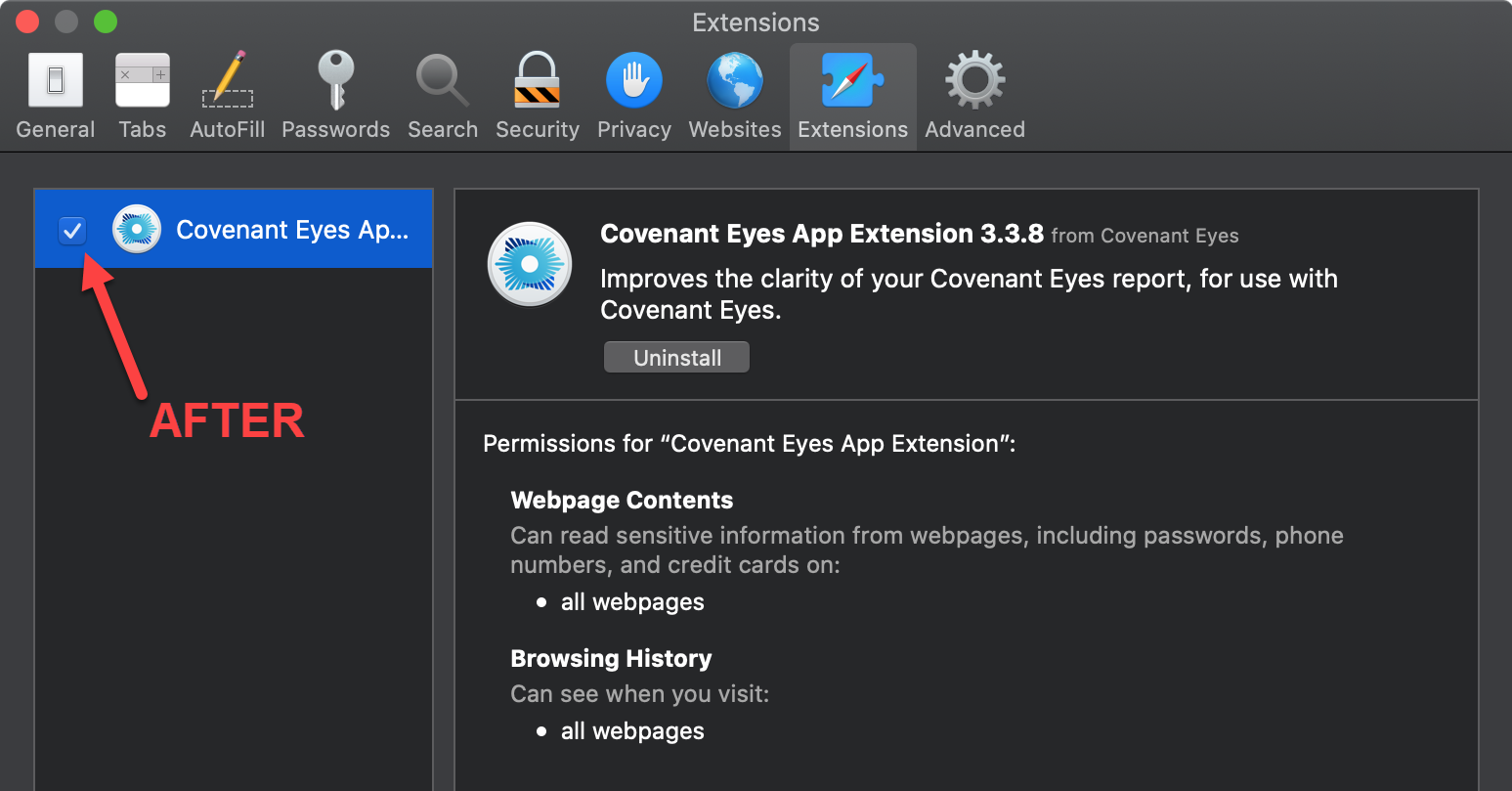Open the Websites globe pane
Viewport: 1512px width, 791px height.
[x=735, y=96]
